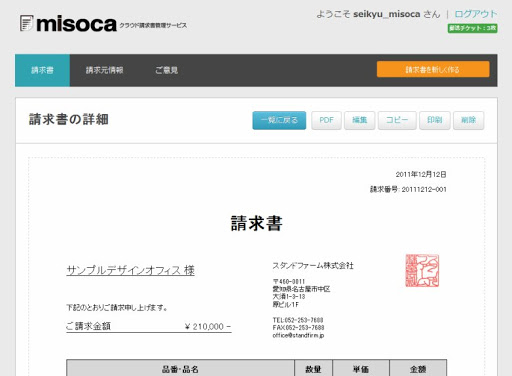Click the date 2011年12月12日
Screen dimensions: 512x376
coord(421,174)
